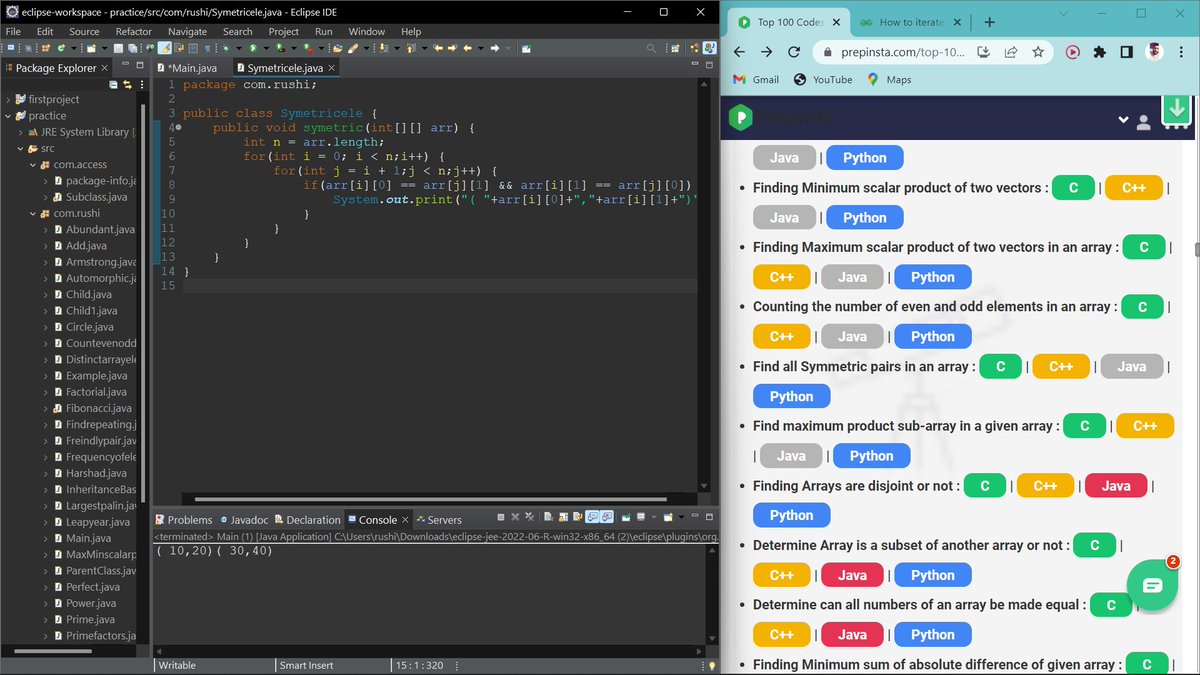This screenshot has height=675, width=1200.
Task: Go forward in Chrome browser
Action: pyautogui.click(x=766, y=52)
